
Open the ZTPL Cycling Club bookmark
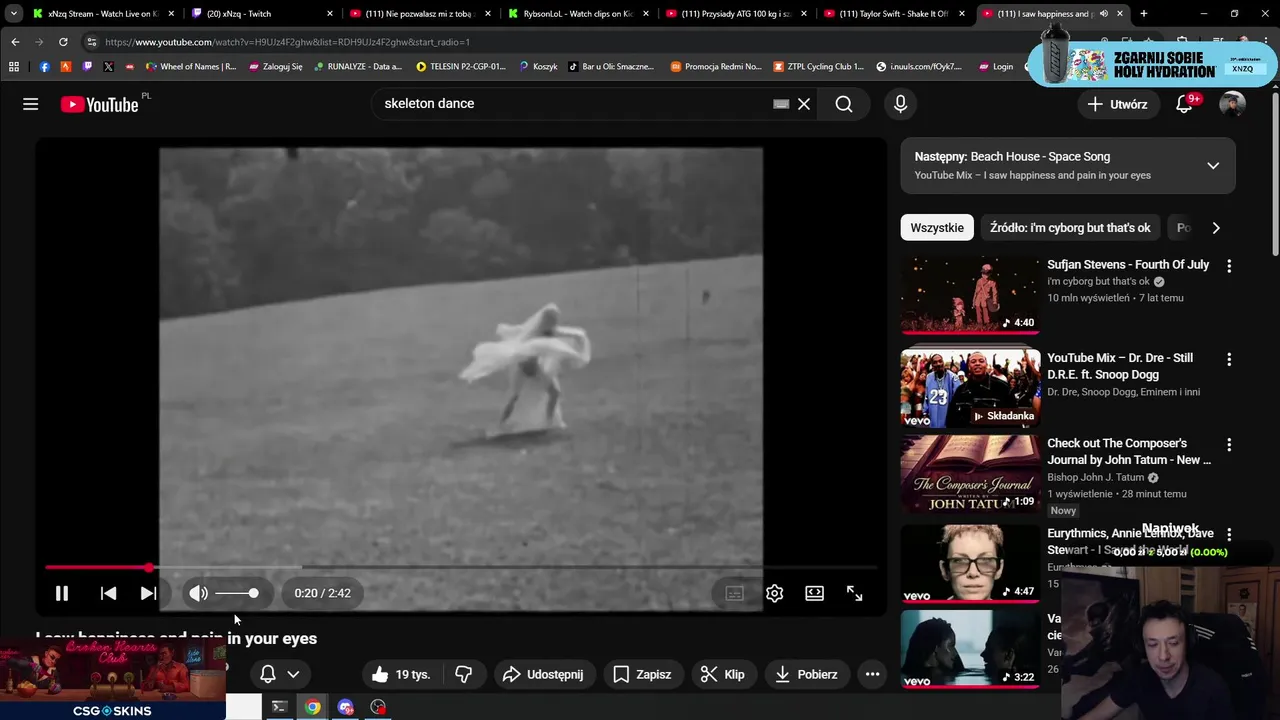coord(818,67)
